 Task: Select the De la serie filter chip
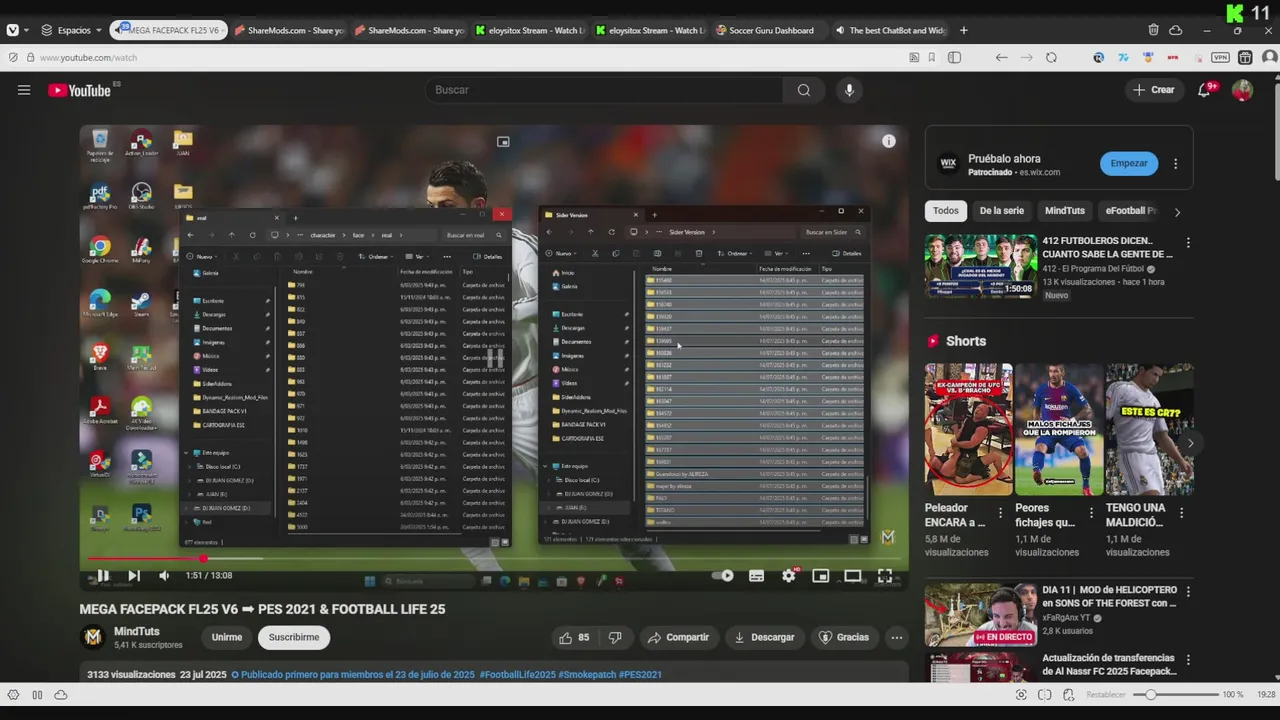pos(1002,211)
